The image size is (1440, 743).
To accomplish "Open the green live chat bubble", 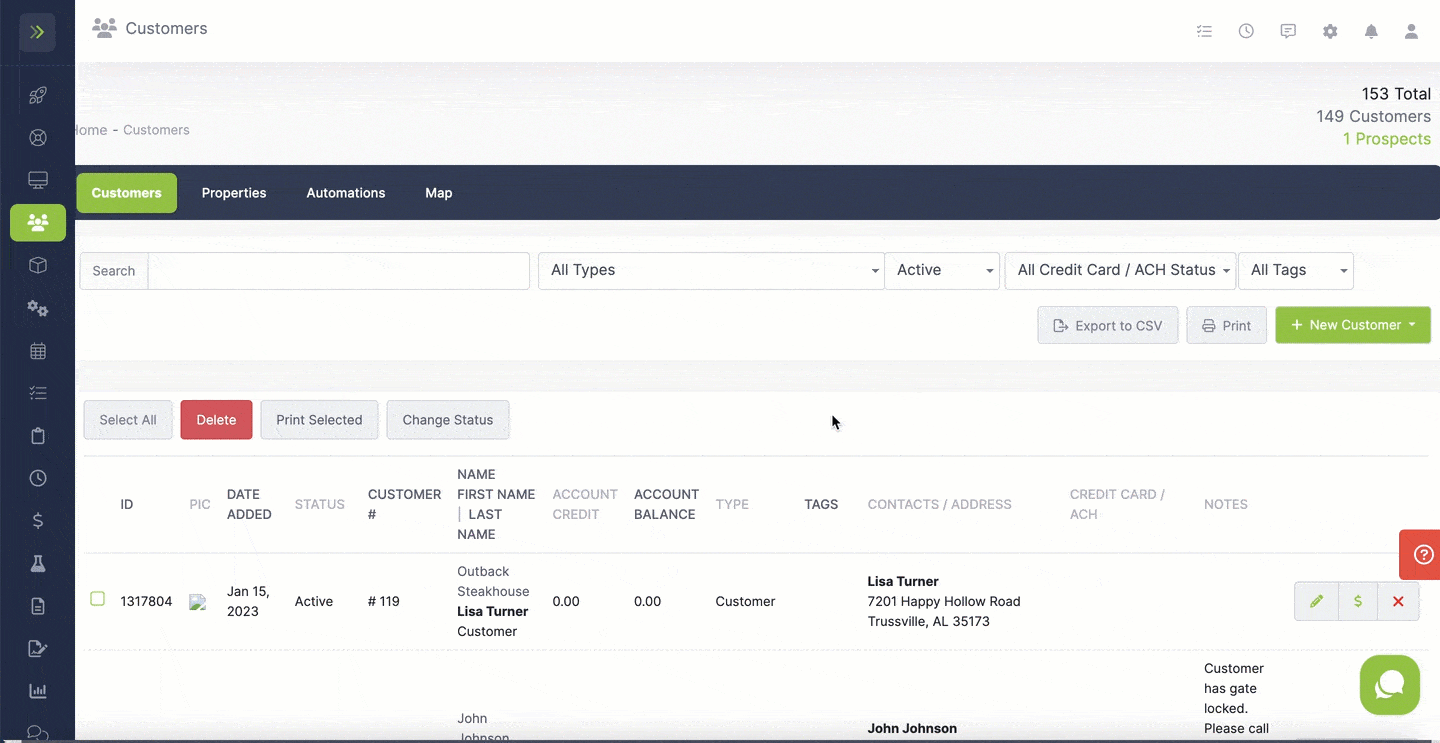I will coord(1390,685).
